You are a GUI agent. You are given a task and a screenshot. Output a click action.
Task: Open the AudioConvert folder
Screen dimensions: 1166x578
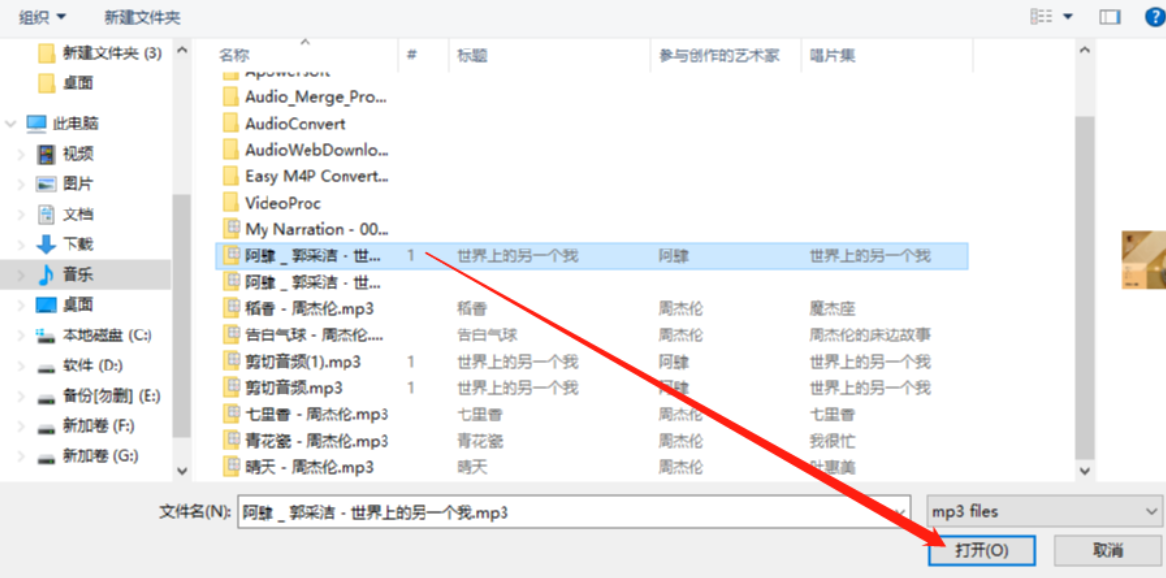pos(285,123)
